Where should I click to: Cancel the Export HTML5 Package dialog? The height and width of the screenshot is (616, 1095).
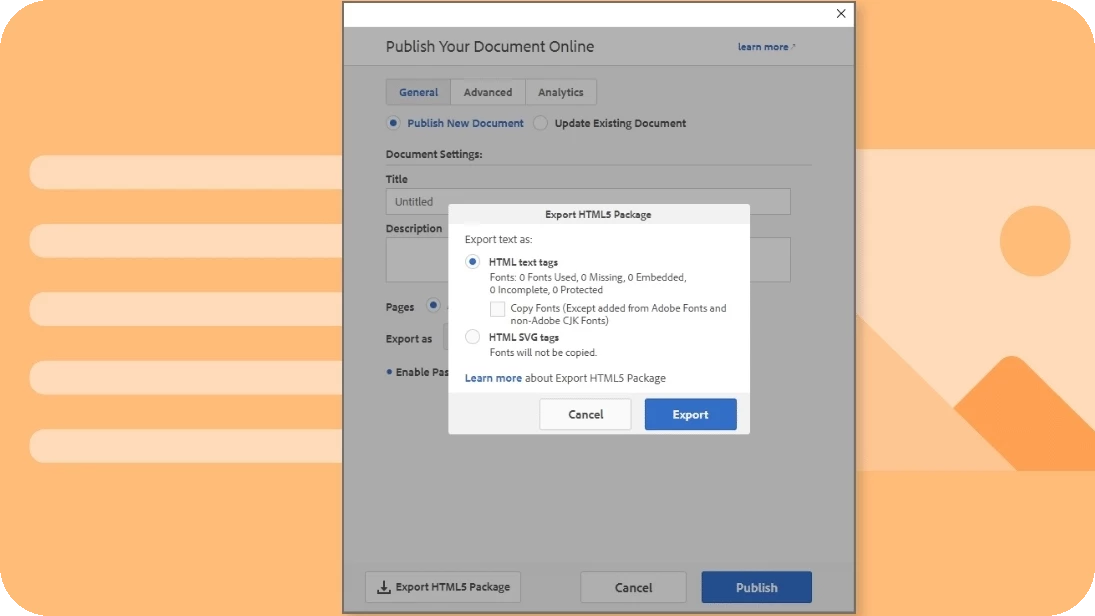[x=585, y=414]
